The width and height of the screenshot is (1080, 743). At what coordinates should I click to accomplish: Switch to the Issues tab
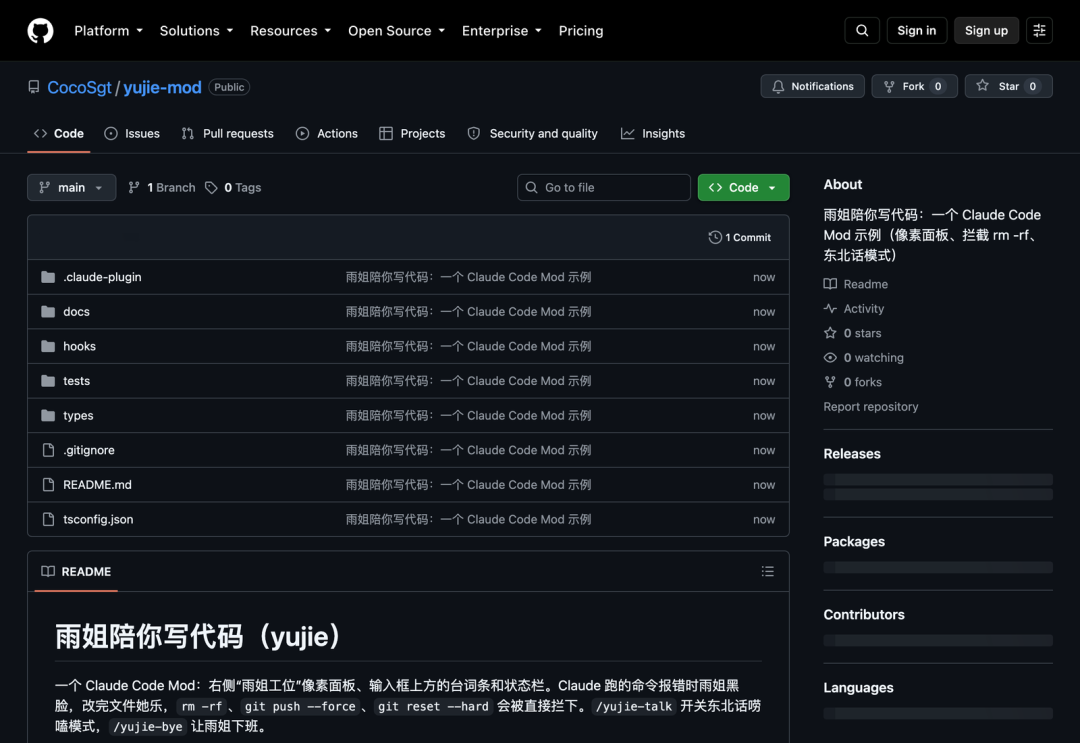[x=132, y=134]
